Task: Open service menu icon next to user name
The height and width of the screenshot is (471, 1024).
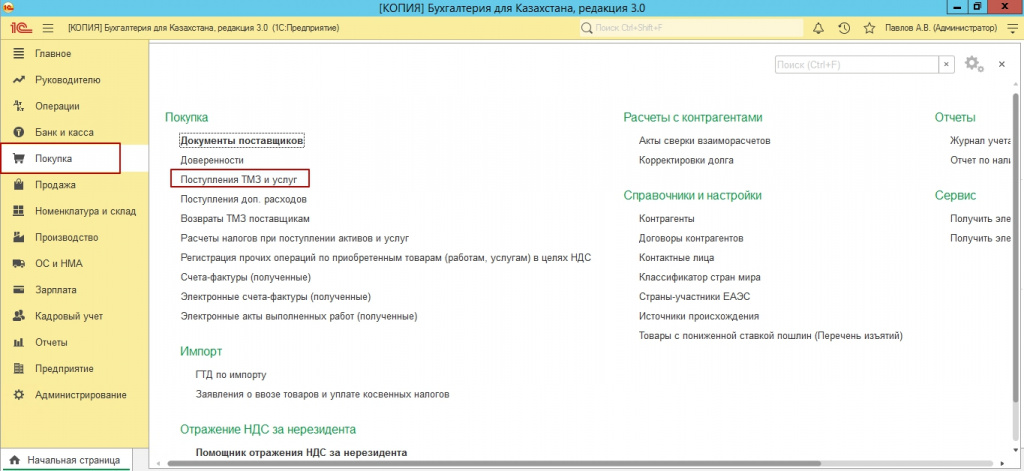Action: tap(1012, 28)
